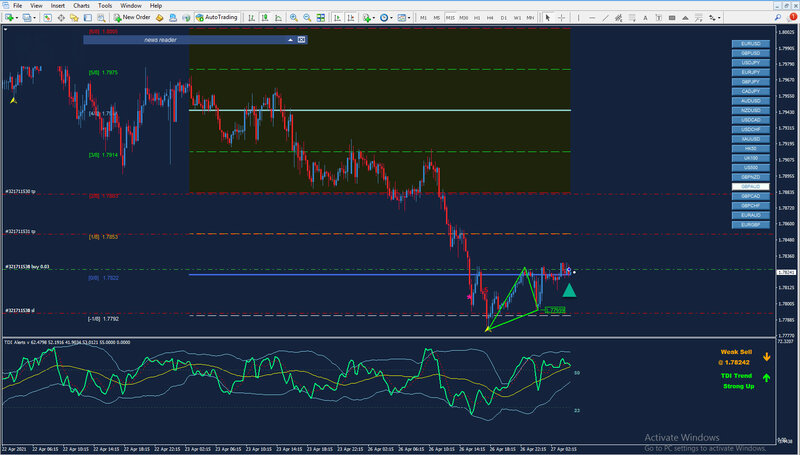Select the horizontal line drawing tool
This screenshot has width=800, height=455.
[x=592, y=17]
